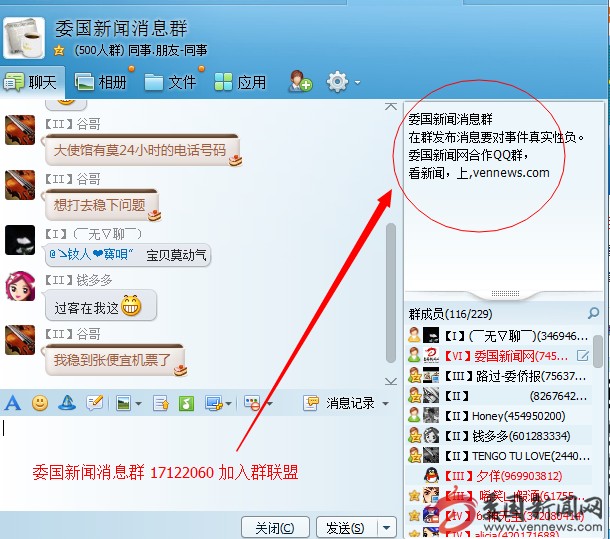Screen dimensions: 610x539
Task: Open the emoji smiley picker
Action: pos(40,403)
